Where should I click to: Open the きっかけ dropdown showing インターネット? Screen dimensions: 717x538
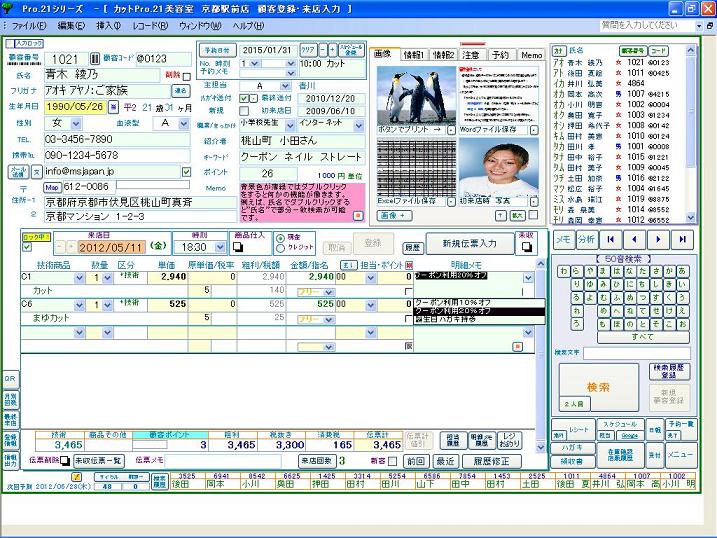pos(358,125)
